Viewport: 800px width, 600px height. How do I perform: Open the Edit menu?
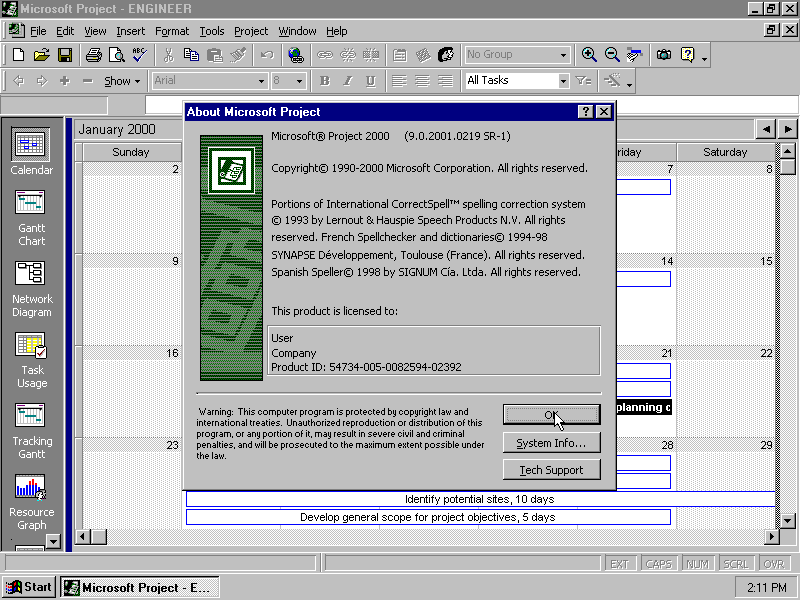click(65, 31)
